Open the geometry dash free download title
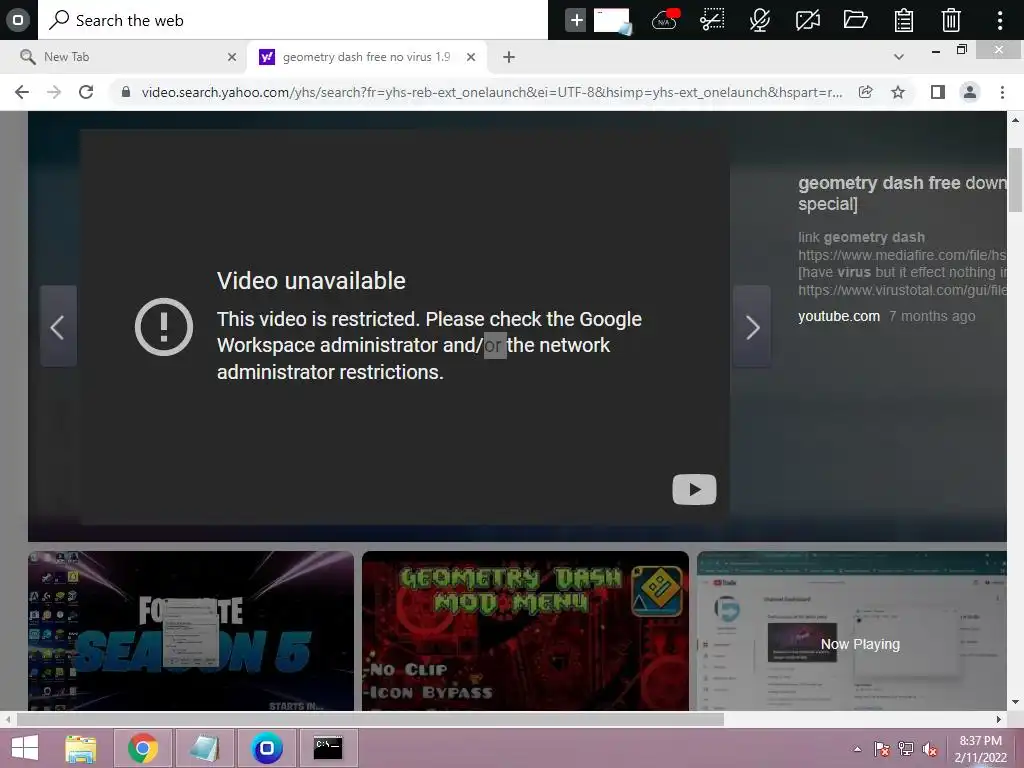This screenshot has height=768, width=1024. (x=902, y=193)
